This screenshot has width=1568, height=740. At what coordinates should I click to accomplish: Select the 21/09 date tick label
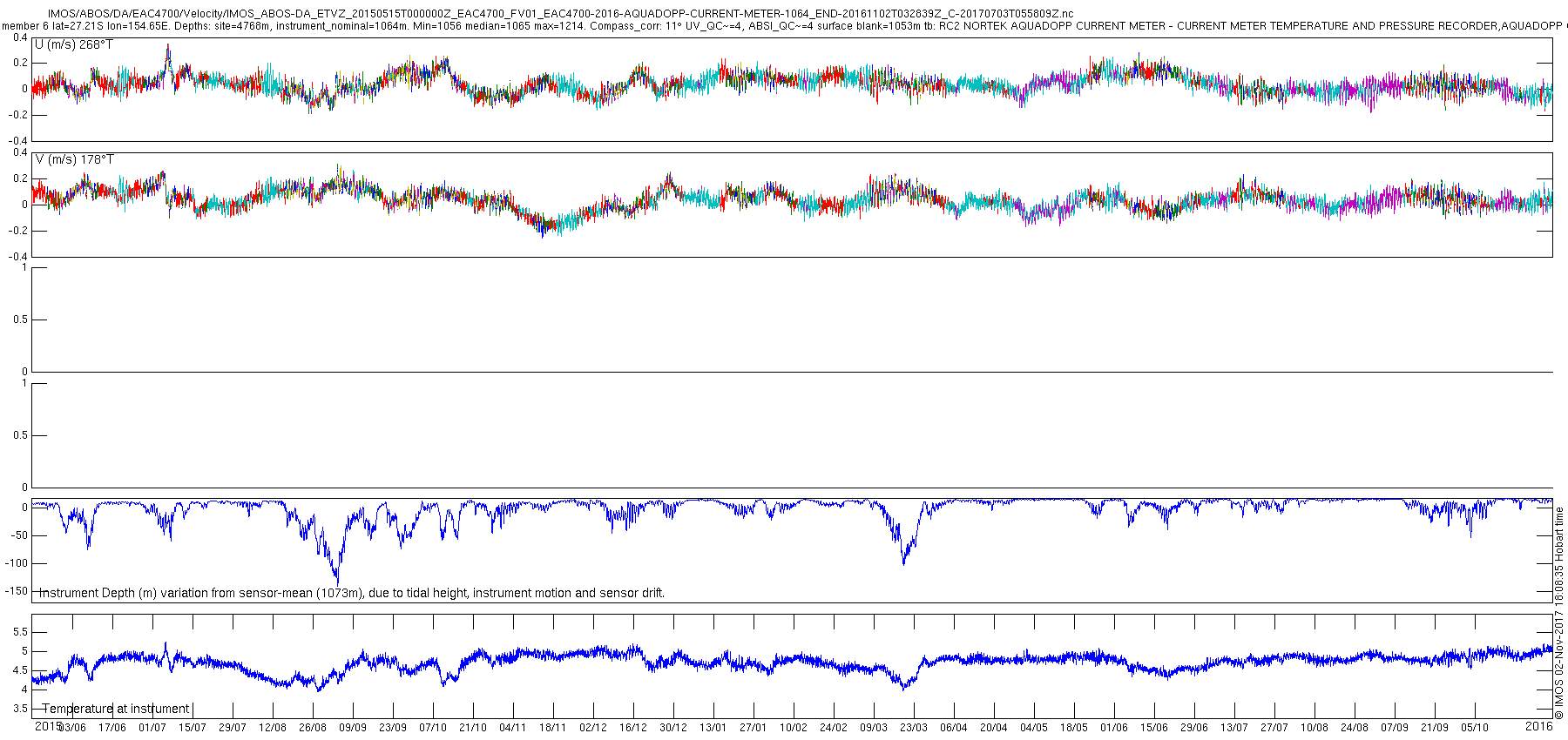click(1435, 728)
